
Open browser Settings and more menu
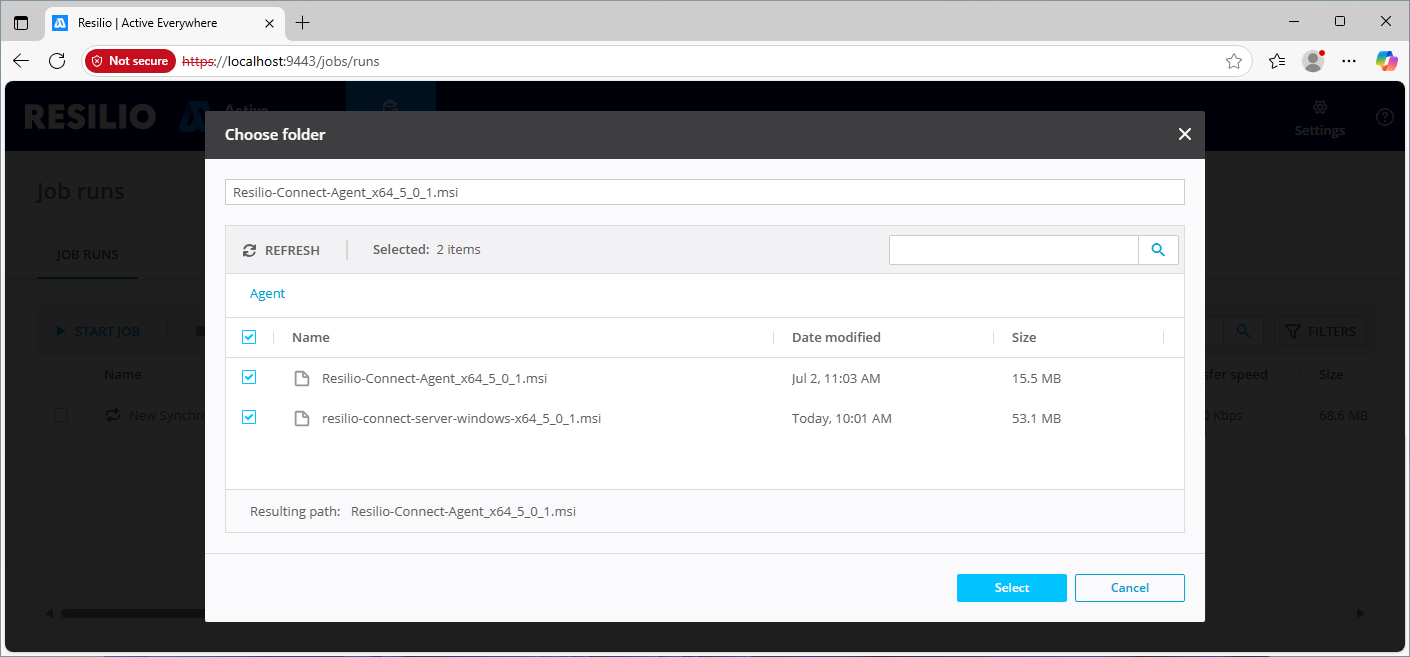[x=1349, y=61]
